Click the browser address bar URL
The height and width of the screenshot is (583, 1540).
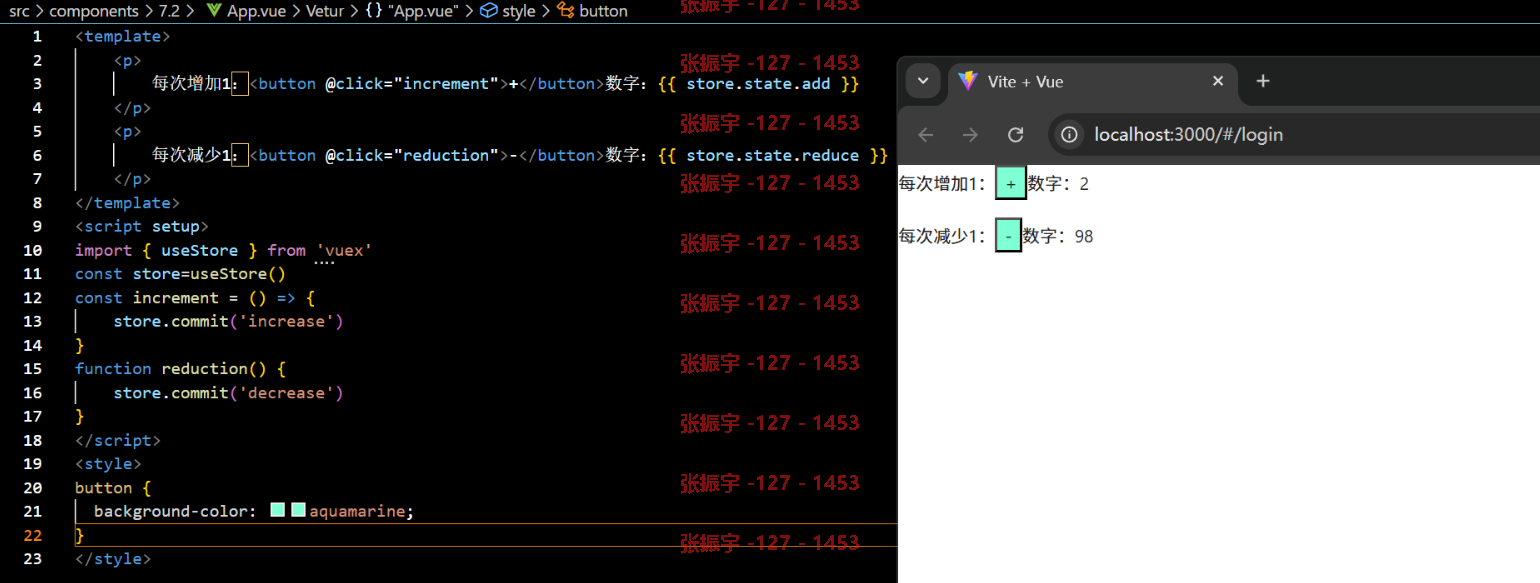point(1188,134)
